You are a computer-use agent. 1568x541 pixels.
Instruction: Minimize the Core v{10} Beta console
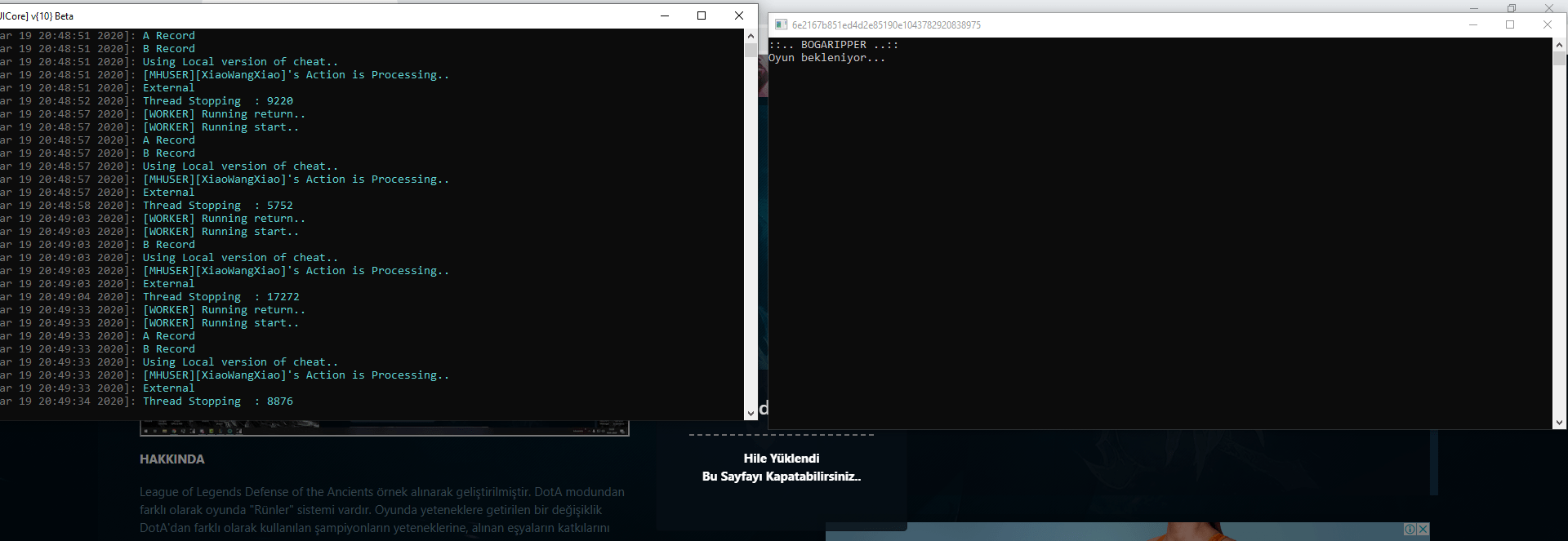pyautogui.click(x=665, y=16)
